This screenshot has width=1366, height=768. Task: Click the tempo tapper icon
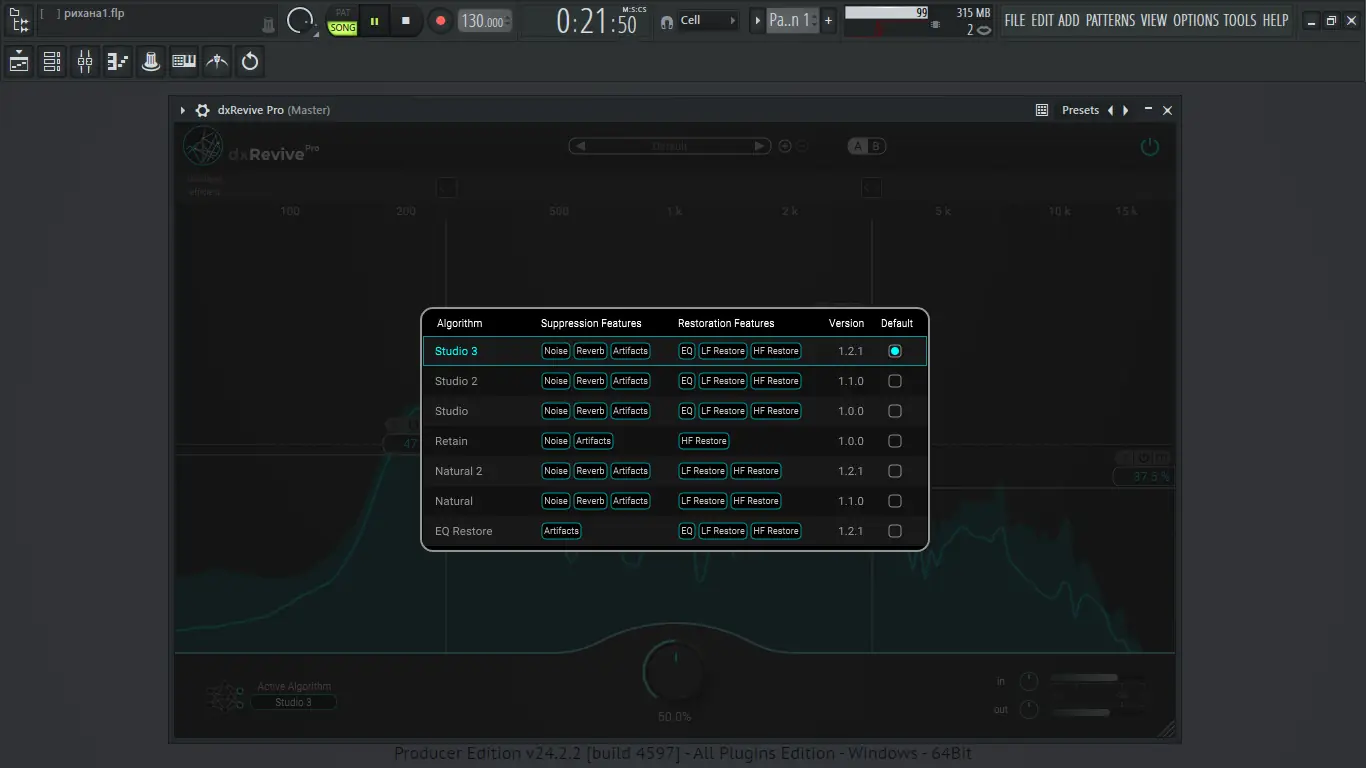pos(217,62)
